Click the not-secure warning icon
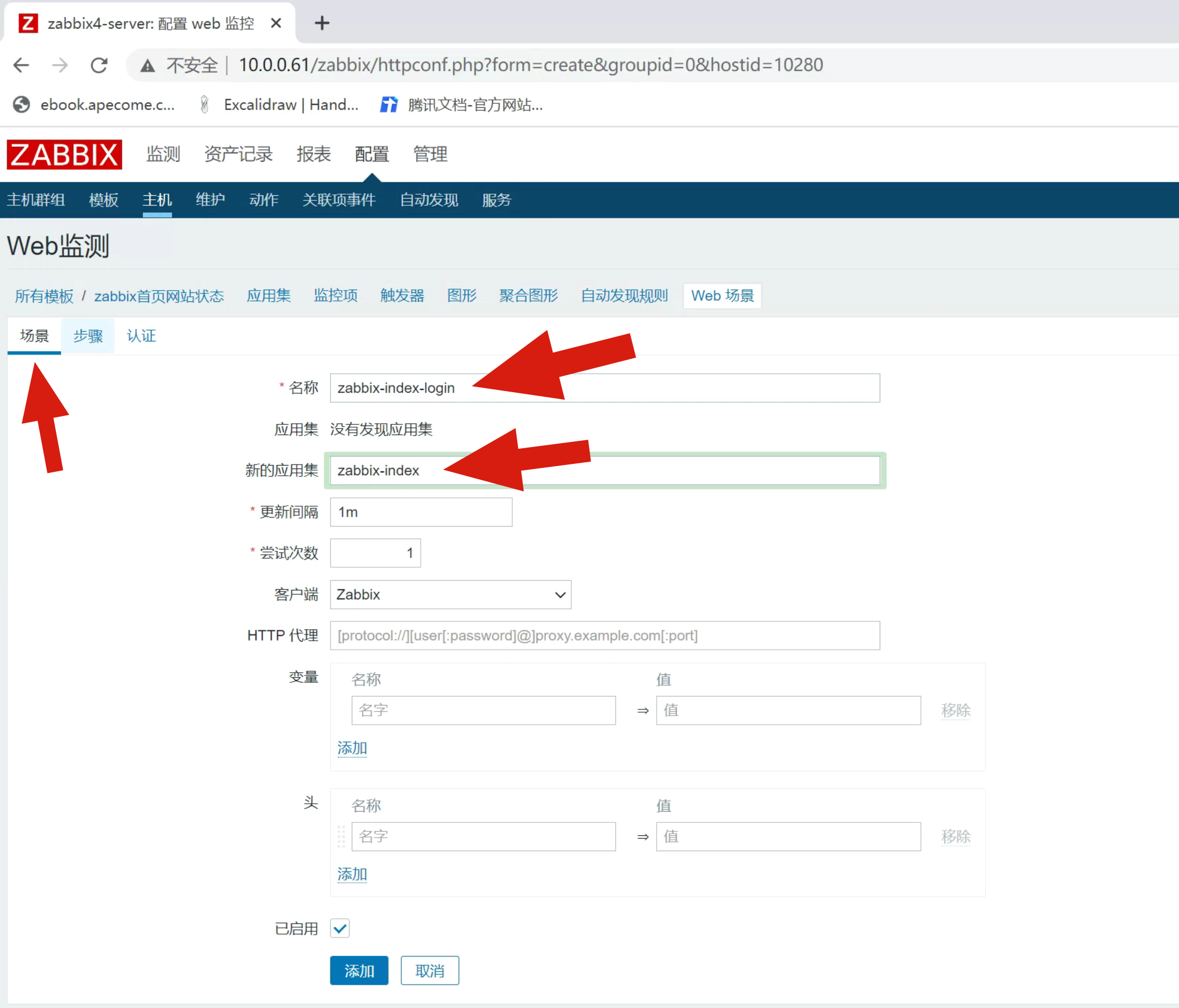The image size is (1179, 1008). [x=148, y=66]
